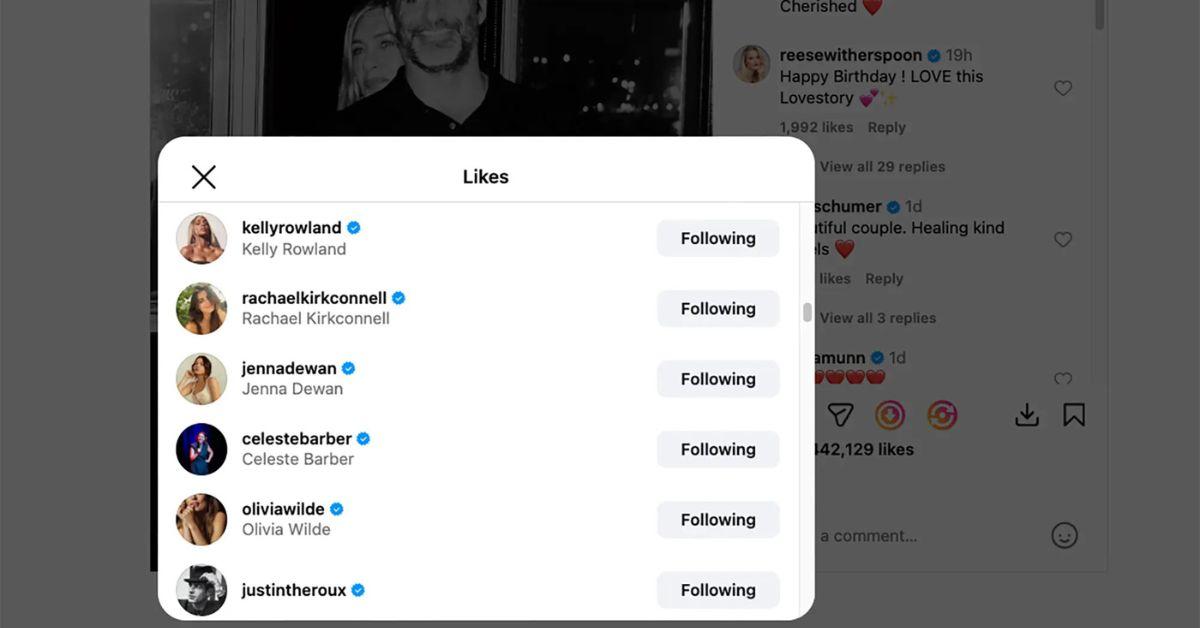Open Celeste Barber's profile picture
Image resolution: width=1200 pixels, height=628 pixels.
[x=201, y=449]
